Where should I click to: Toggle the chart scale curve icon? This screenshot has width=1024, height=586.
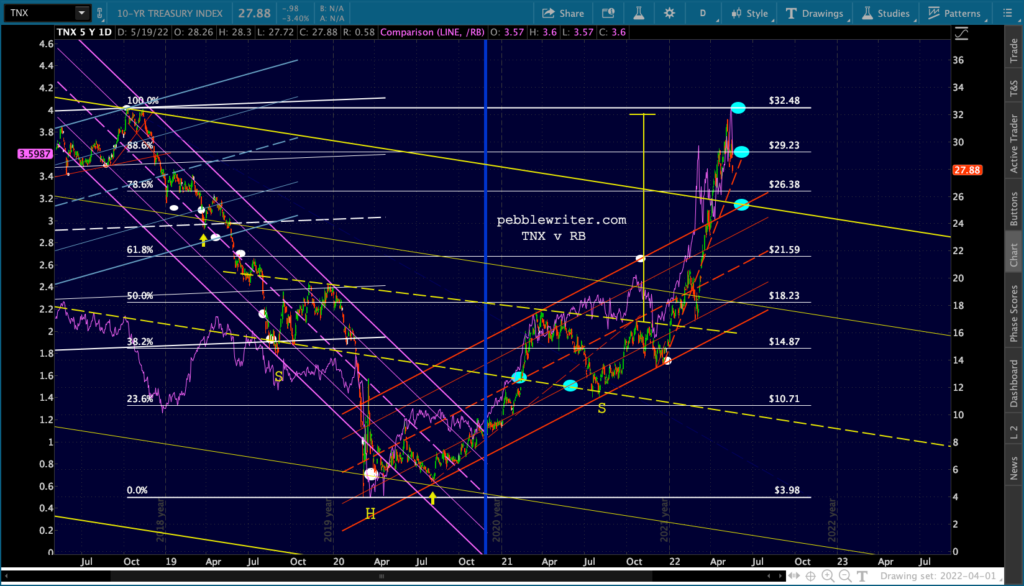click(x=961, y=33)
